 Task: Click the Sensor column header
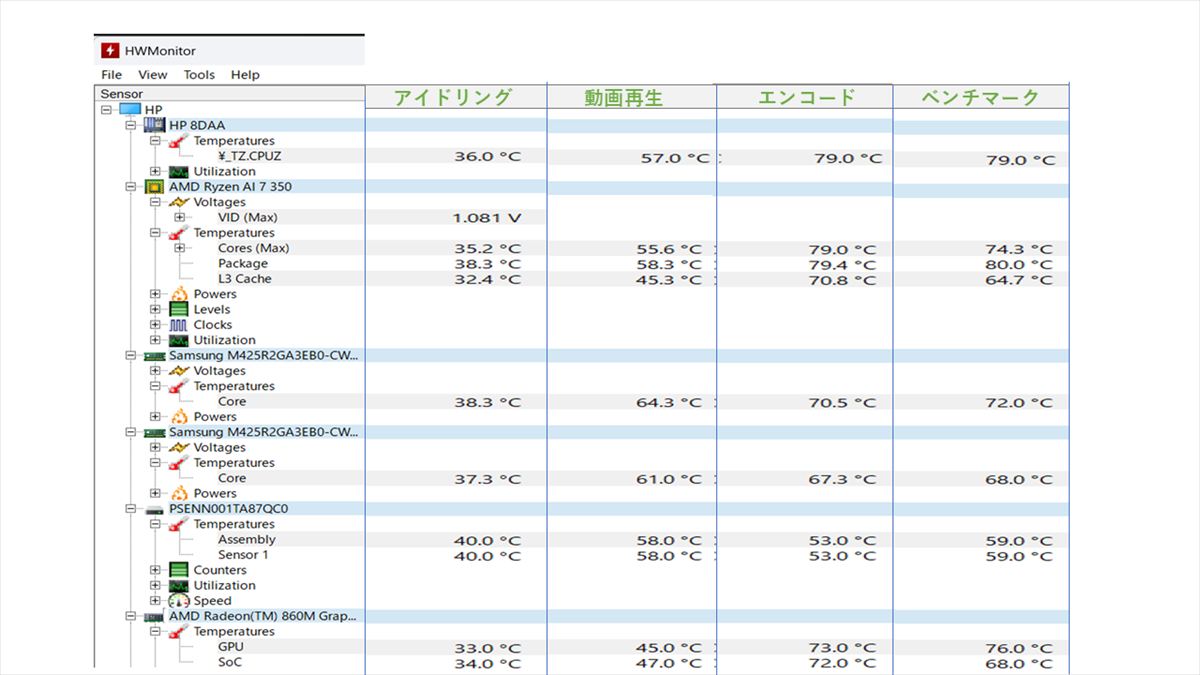tap(122, 94)
